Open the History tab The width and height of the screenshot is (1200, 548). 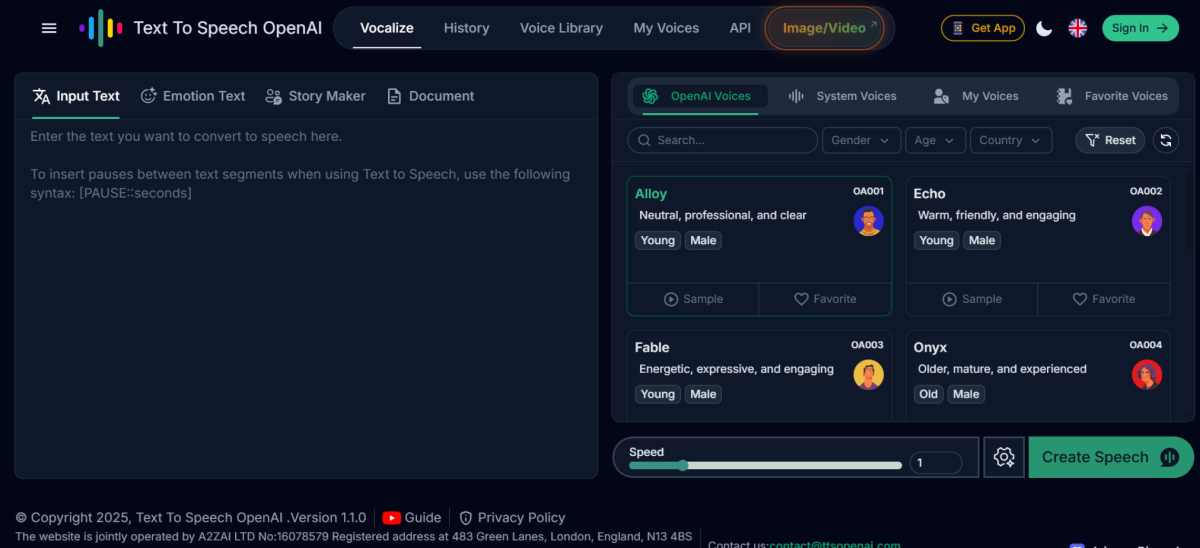(466, 28)
